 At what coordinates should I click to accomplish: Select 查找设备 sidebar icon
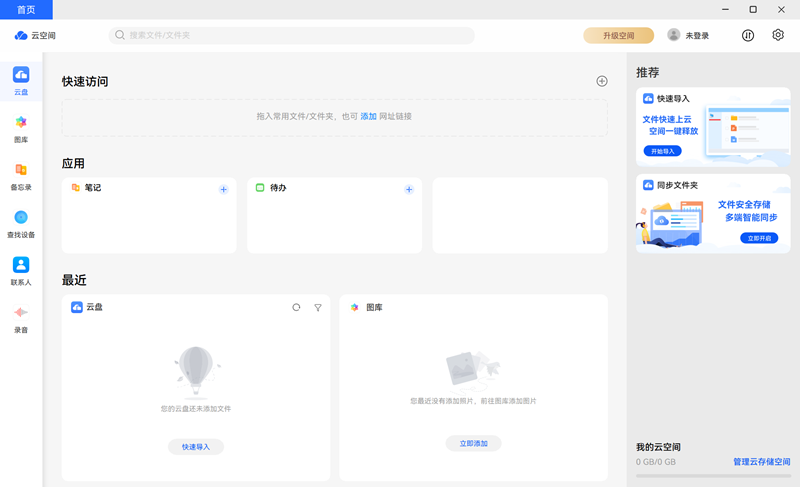point(21,223)
